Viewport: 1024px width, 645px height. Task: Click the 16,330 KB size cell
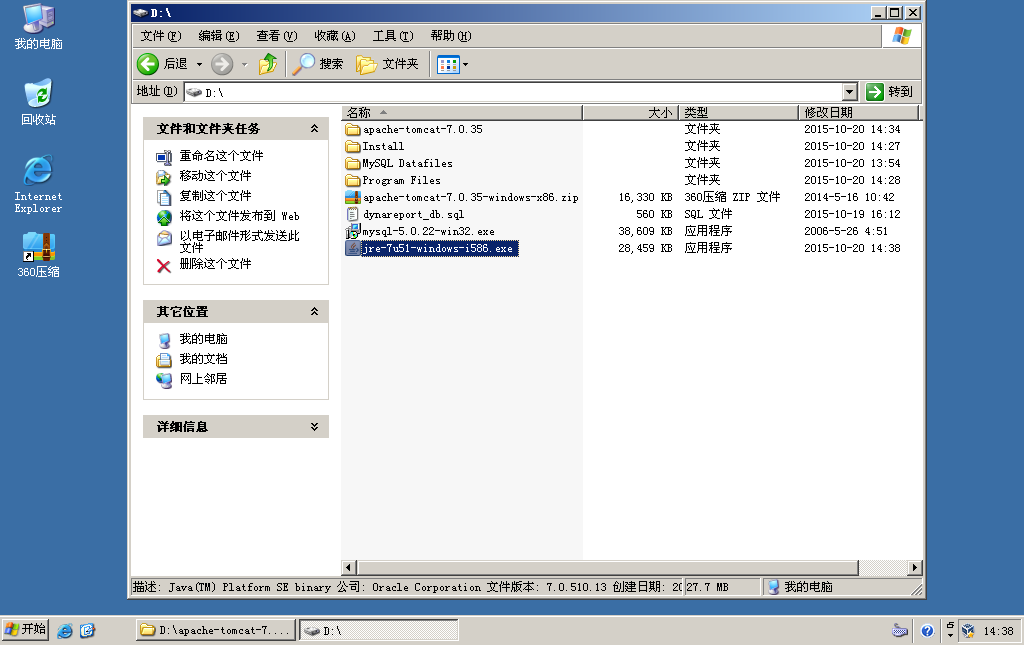(x=645, y=197)
